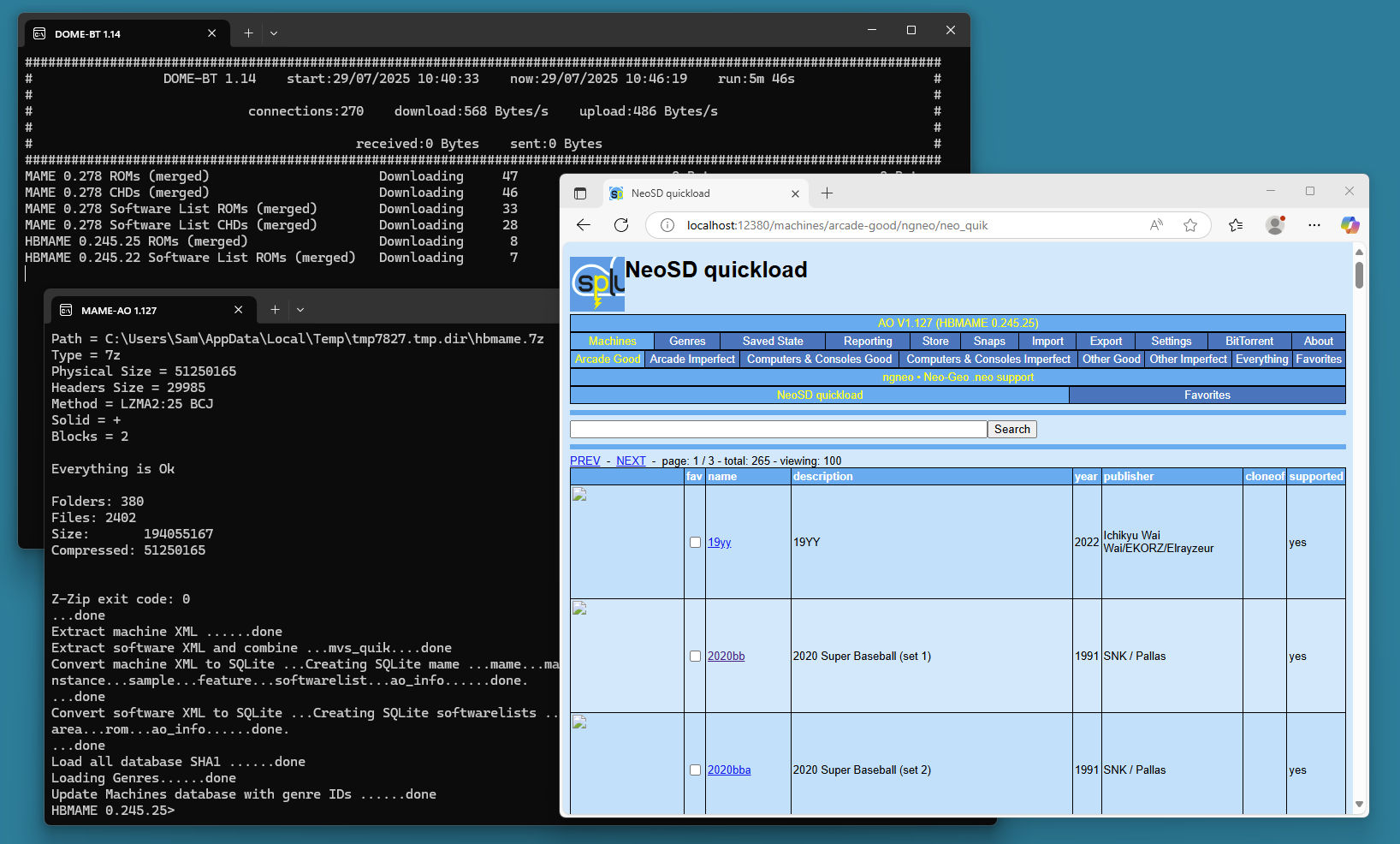Open the Genres menu tab

tap(687, 341)
